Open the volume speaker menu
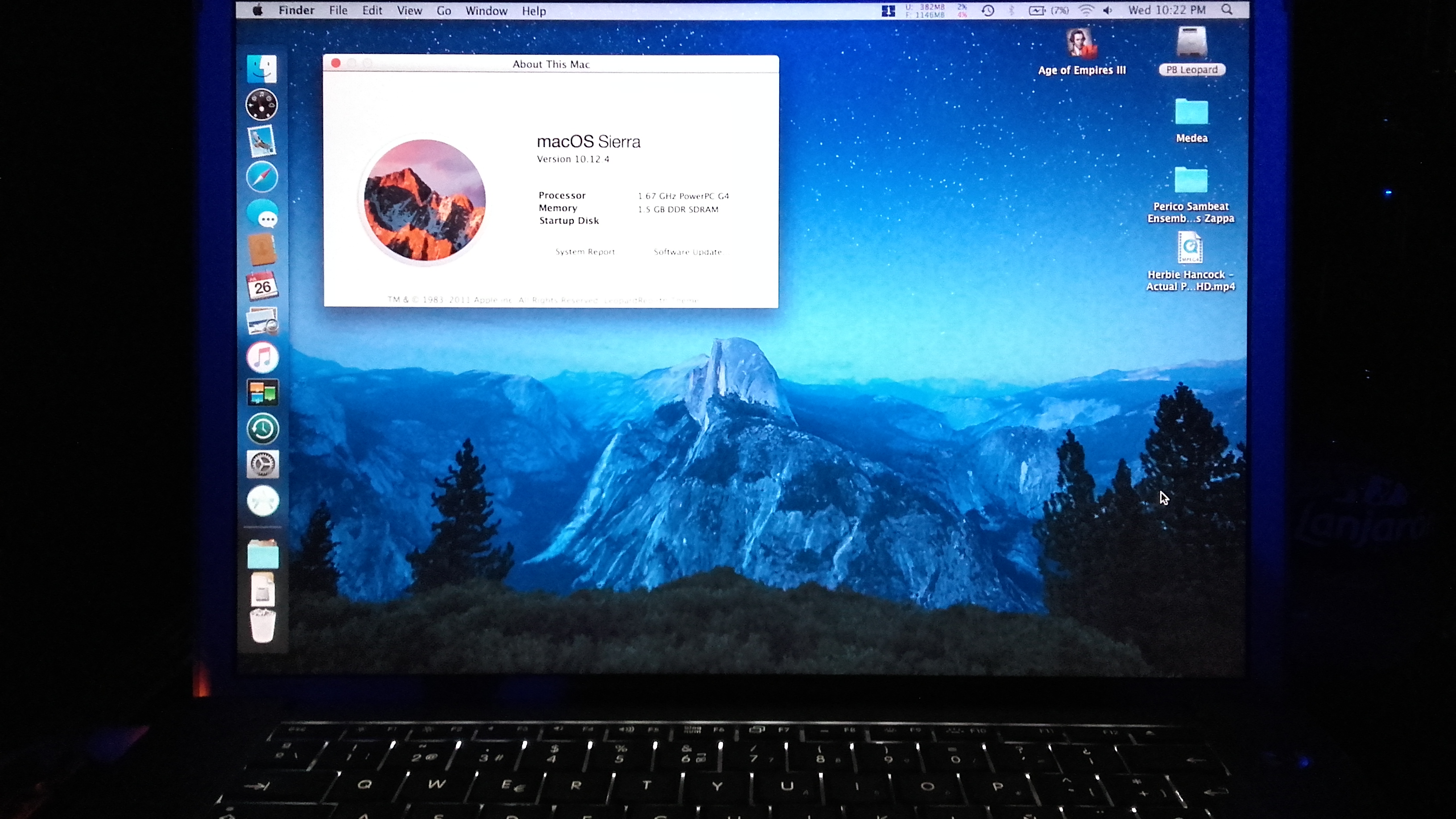The width and height of the screenshot is (1456, 819). [1107, 10]
